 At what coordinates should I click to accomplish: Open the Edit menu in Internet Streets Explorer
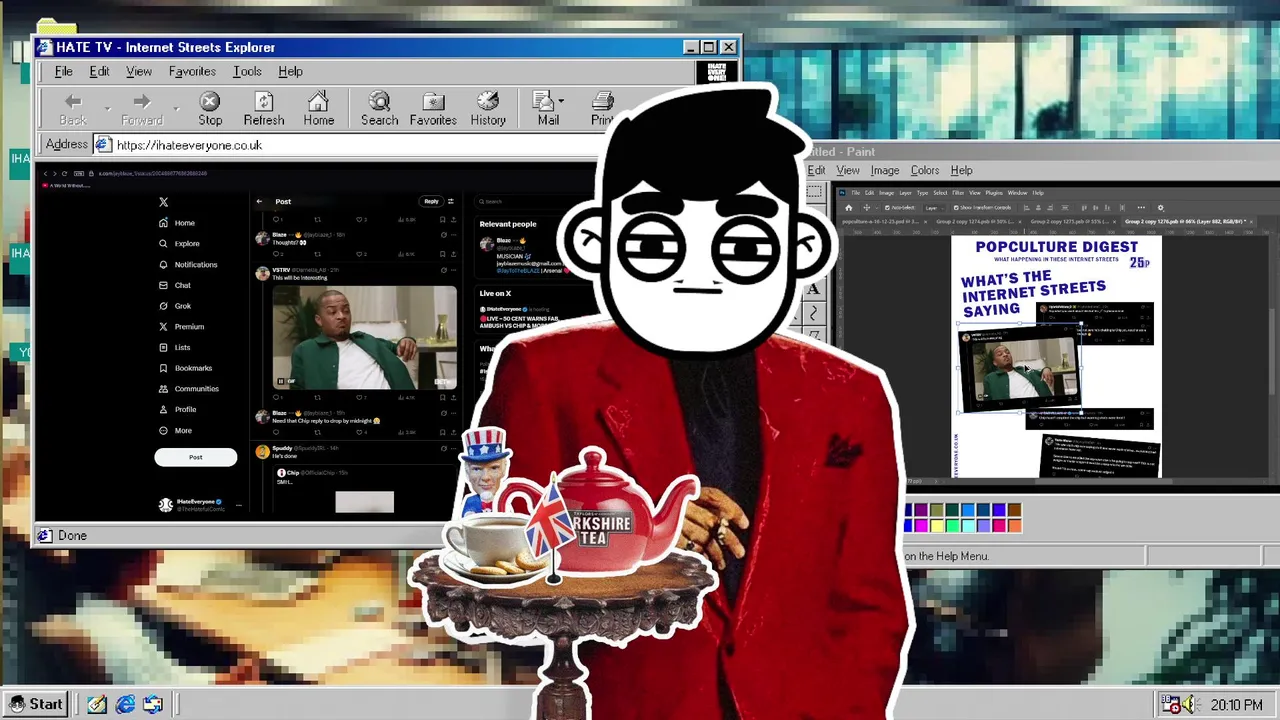point(99,71)
